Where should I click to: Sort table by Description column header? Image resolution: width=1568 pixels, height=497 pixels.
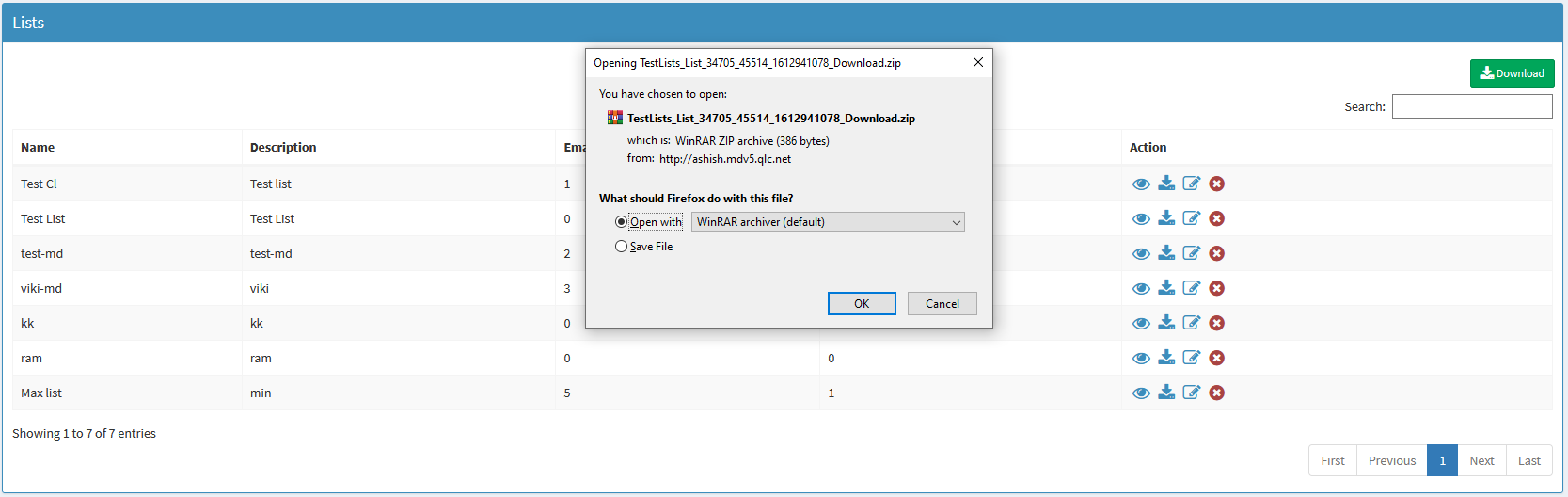click(x=283, y=148)
